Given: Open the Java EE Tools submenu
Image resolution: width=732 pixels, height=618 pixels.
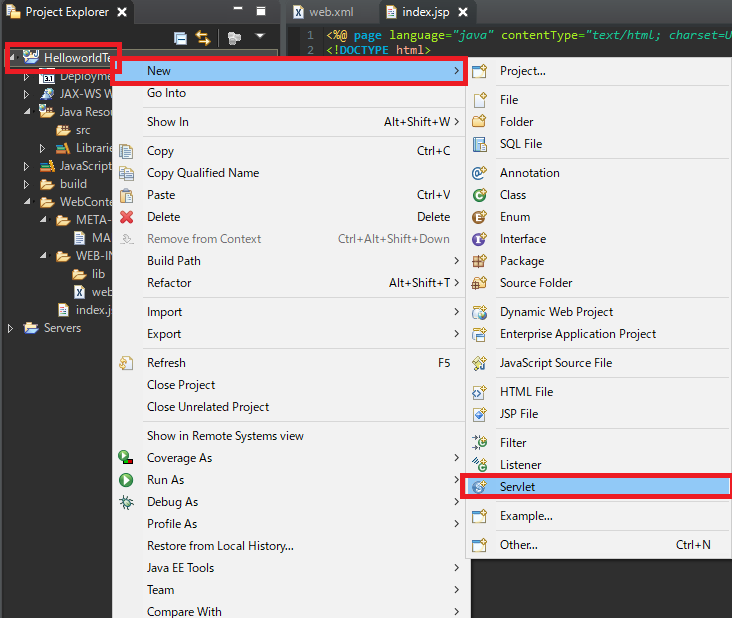Looking at the screenshot, I should (x=289, y=568).
